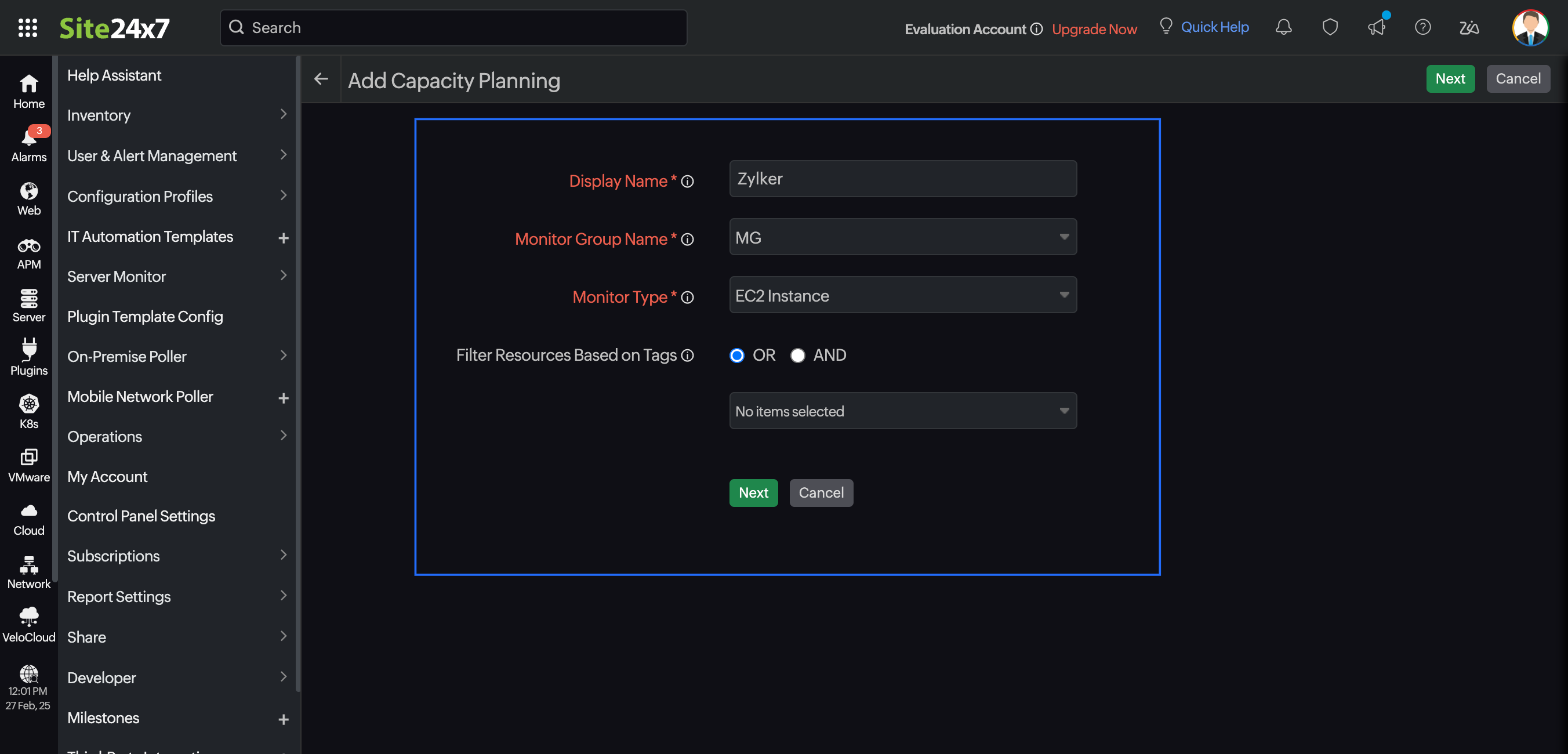Click the announcements megaphone icon
This screenshot has height=754, width=1568.
[x=1375, y=27]
